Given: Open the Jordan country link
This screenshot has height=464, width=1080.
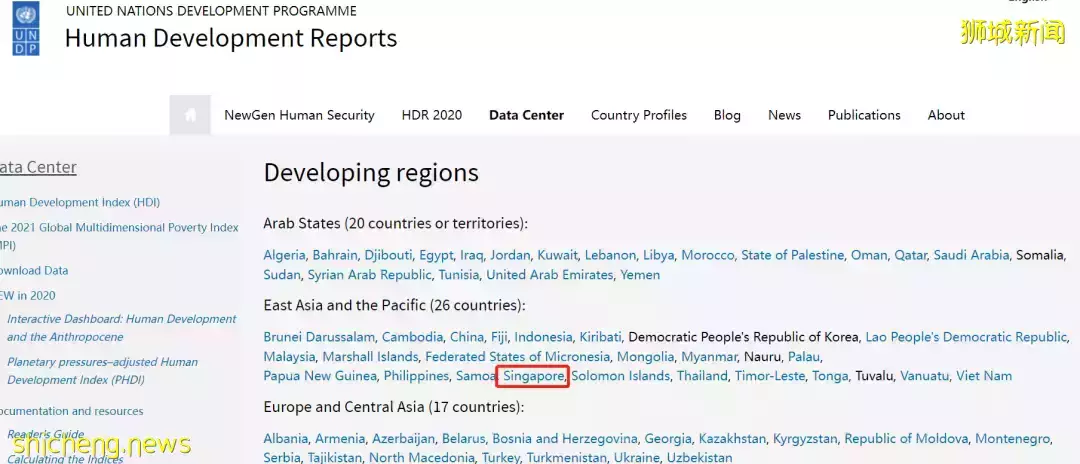Looking at the screenshot, I should (510, 255).
